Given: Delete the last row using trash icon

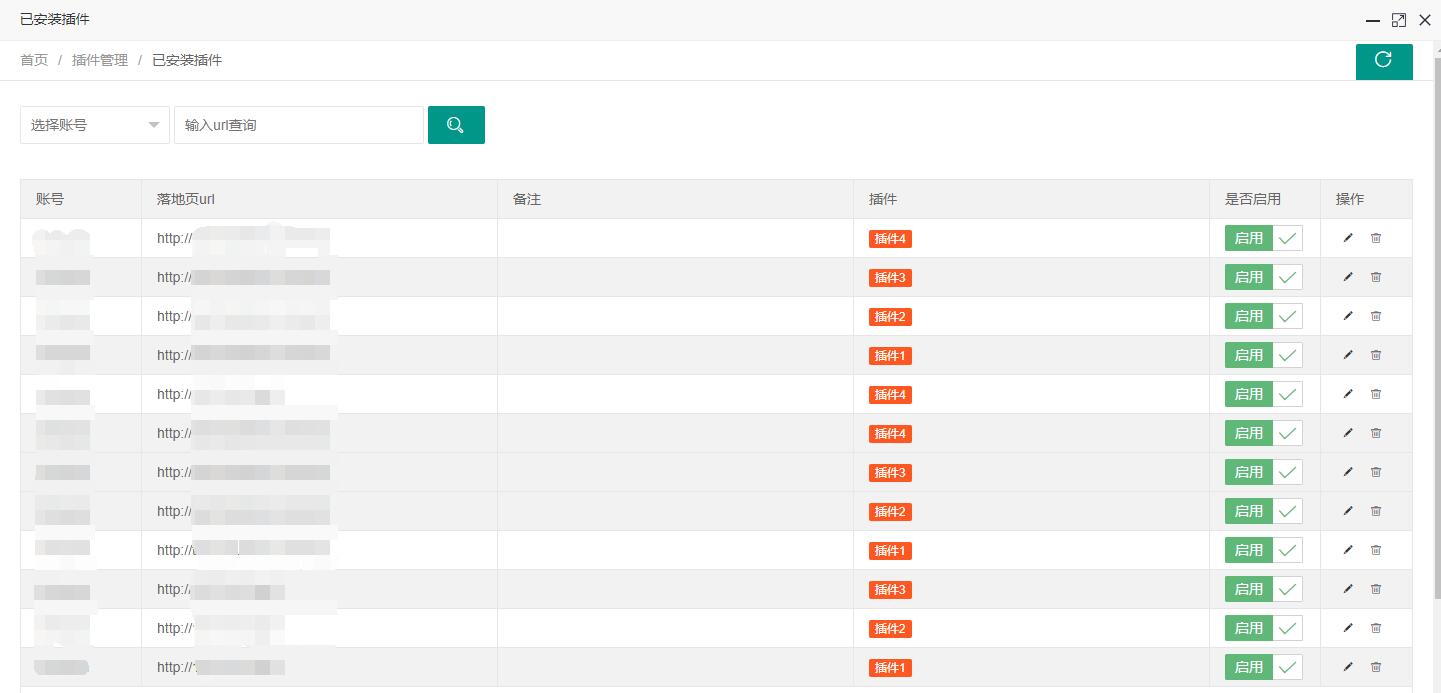Looking at the screenshot, I should (x=1376, y=667).
